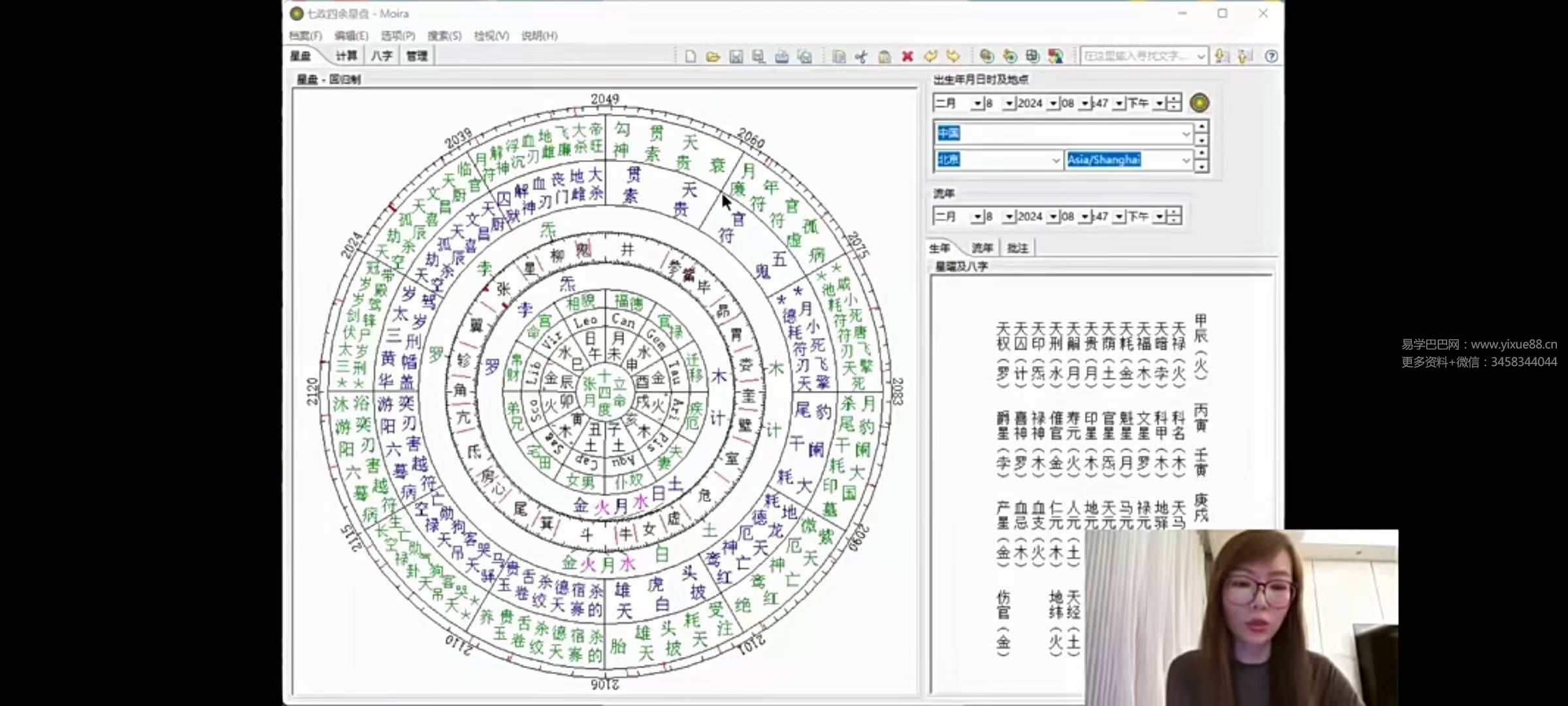1568x706 pixels.
Task: Expand the 中国 country combo box
Action: coord(1186,133)
